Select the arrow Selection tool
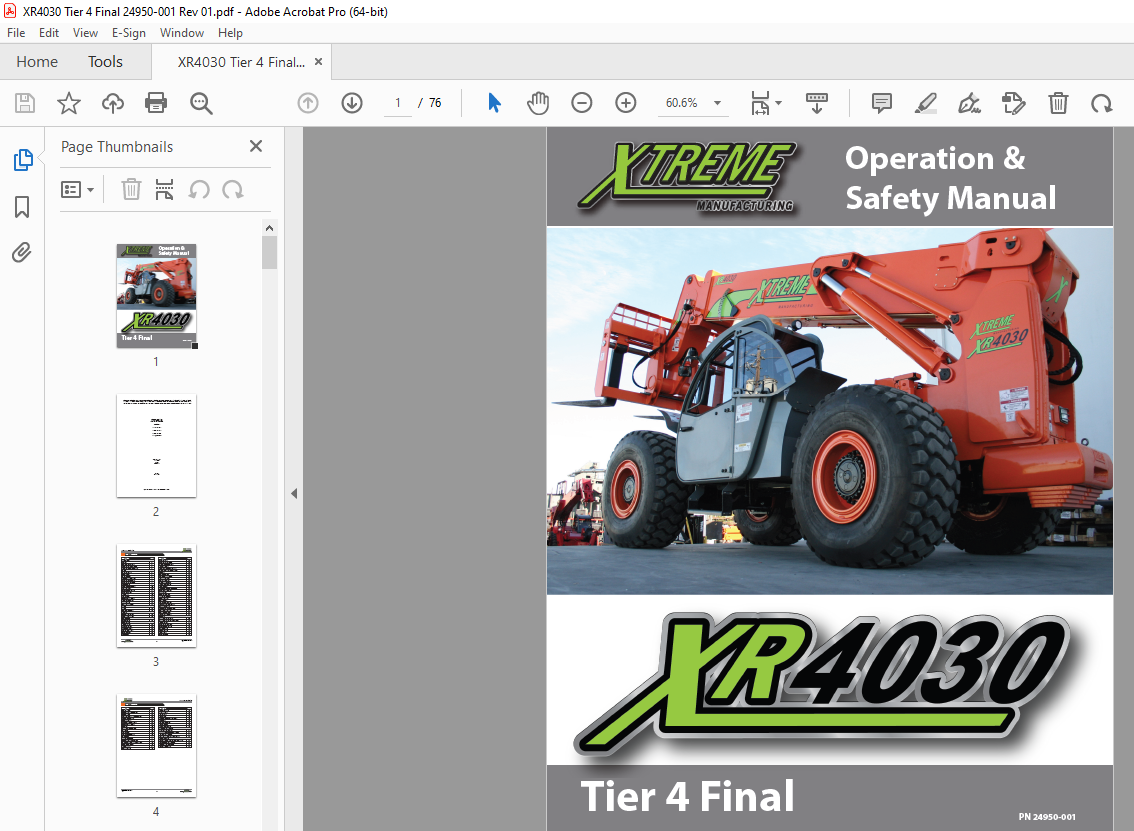 coord(495,103)
